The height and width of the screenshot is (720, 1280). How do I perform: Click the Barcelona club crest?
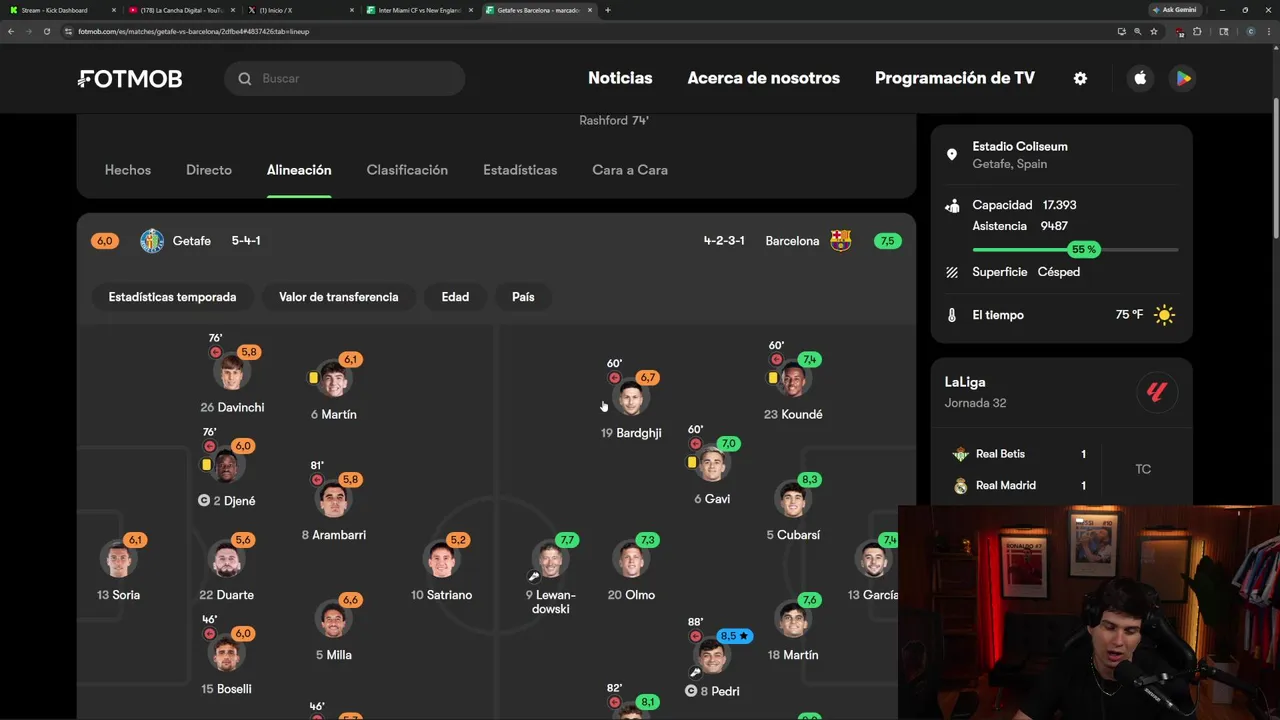841,240
